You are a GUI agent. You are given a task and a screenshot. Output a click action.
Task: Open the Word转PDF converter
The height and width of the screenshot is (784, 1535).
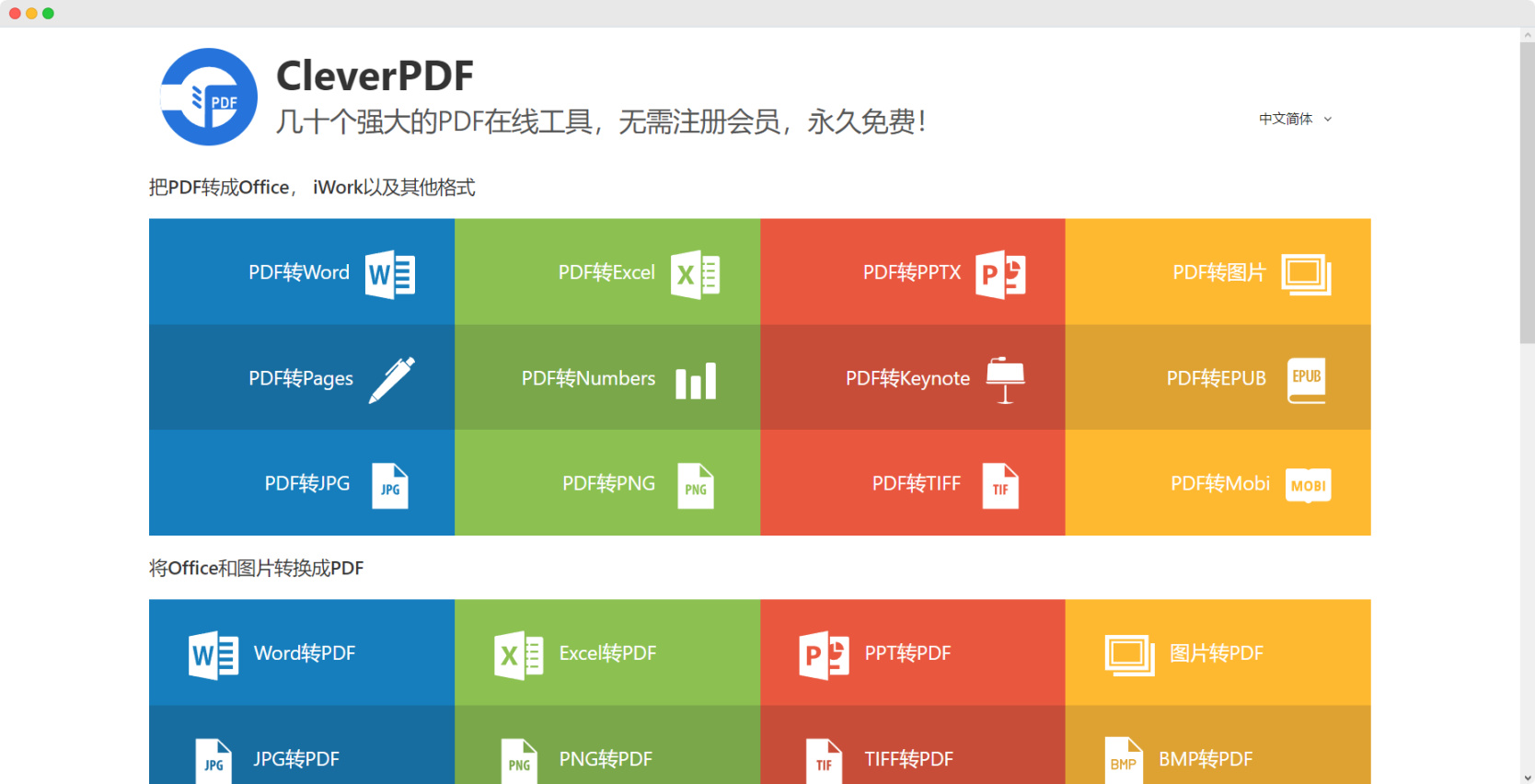click(x=302, y=652)
